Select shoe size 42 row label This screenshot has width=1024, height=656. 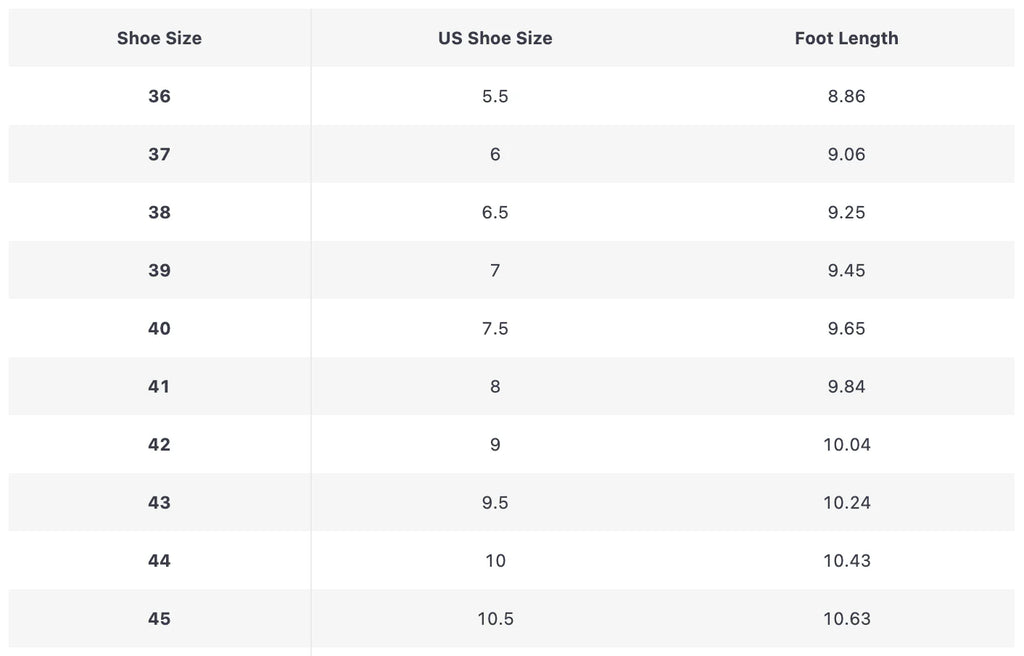click(159, 444)
